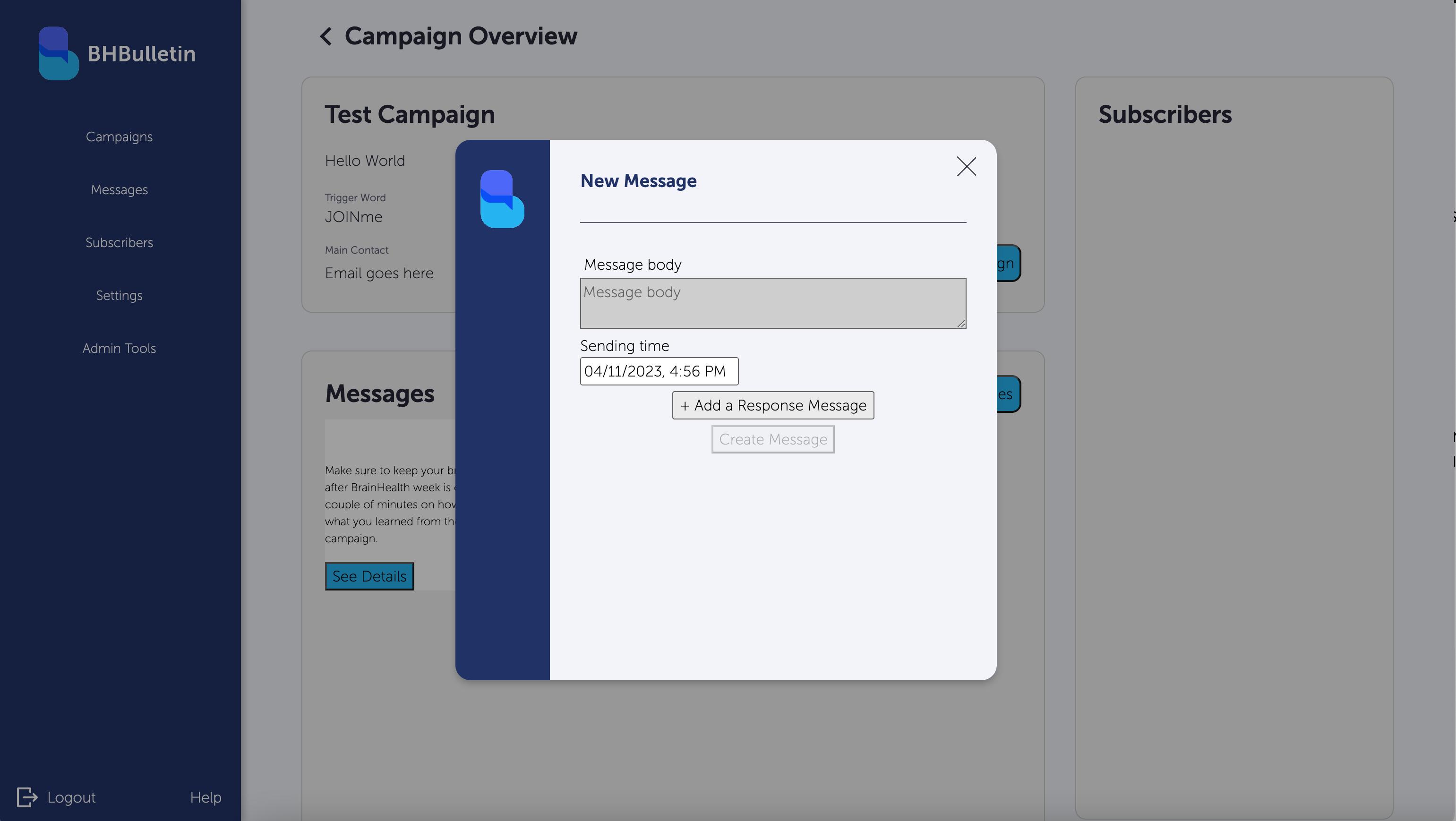Click the chat-bubble logo in the dialog

click(502, 199)
